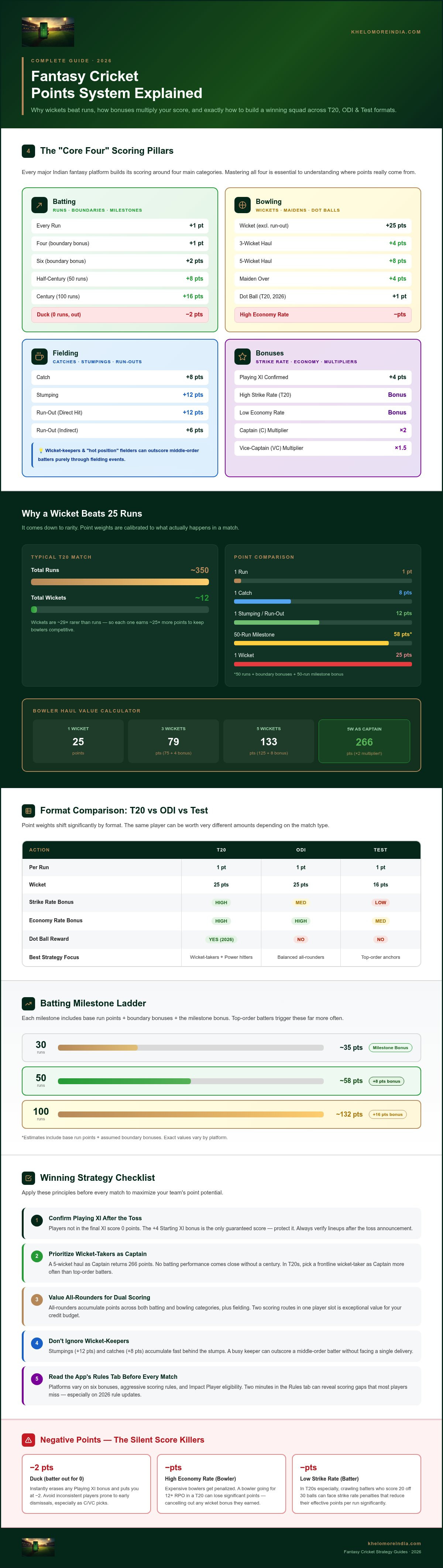Click checklist step 4 circle badge
Image resolution: width=443 pixels, height=1568 pixels.
point(37,1343)
